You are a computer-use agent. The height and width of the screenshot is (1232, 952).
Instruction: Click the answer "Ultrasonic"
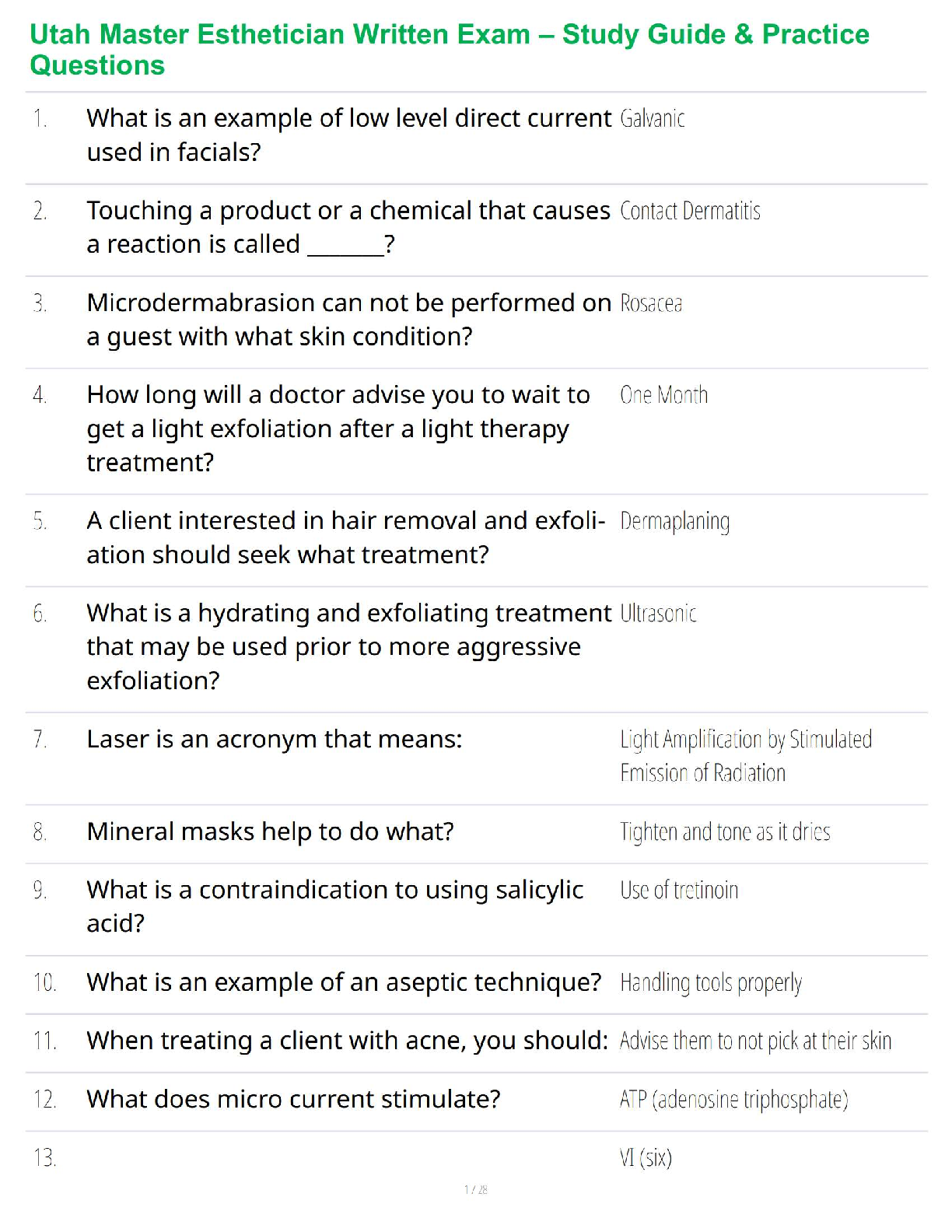(658, 614)
